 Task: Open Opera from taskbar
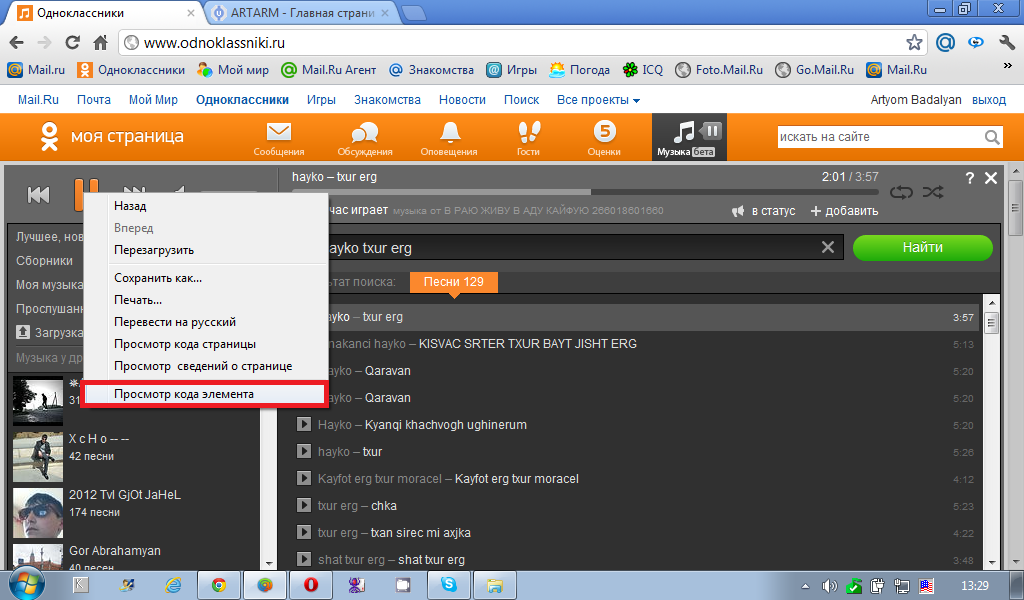click(x=311, y=585)
